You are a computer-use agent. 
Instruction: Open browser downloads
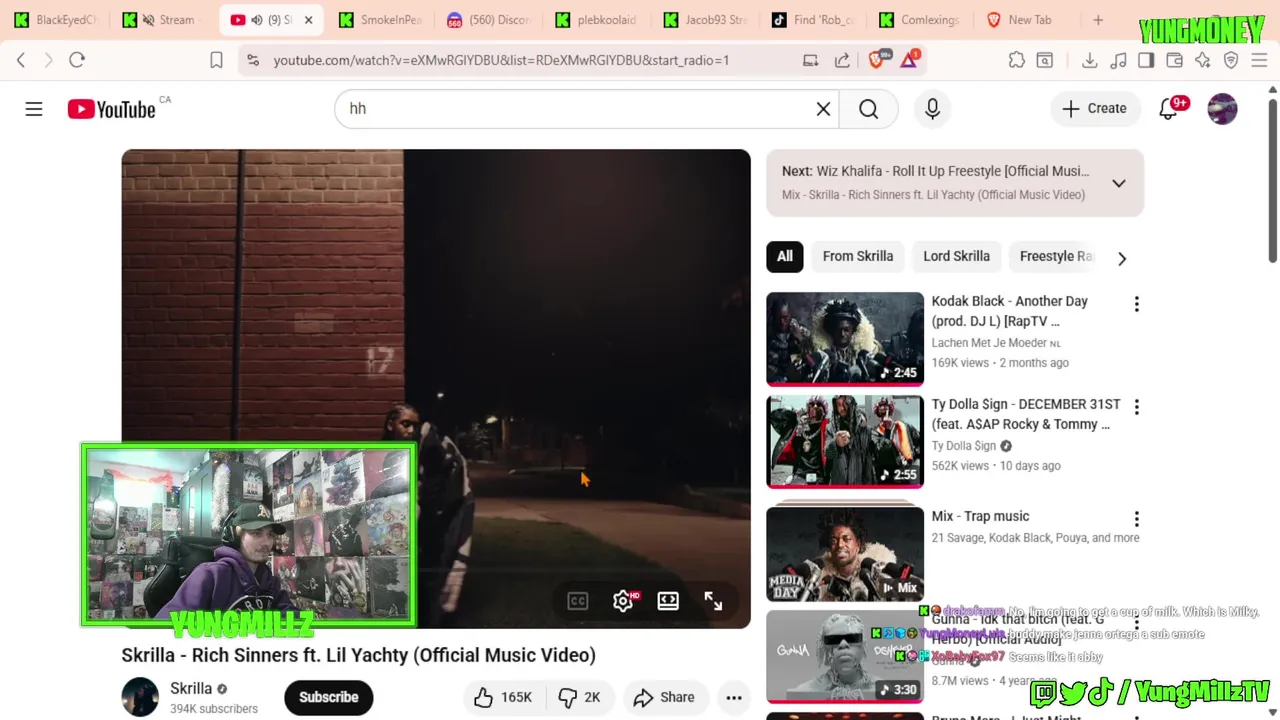(x=1090, y=60)
